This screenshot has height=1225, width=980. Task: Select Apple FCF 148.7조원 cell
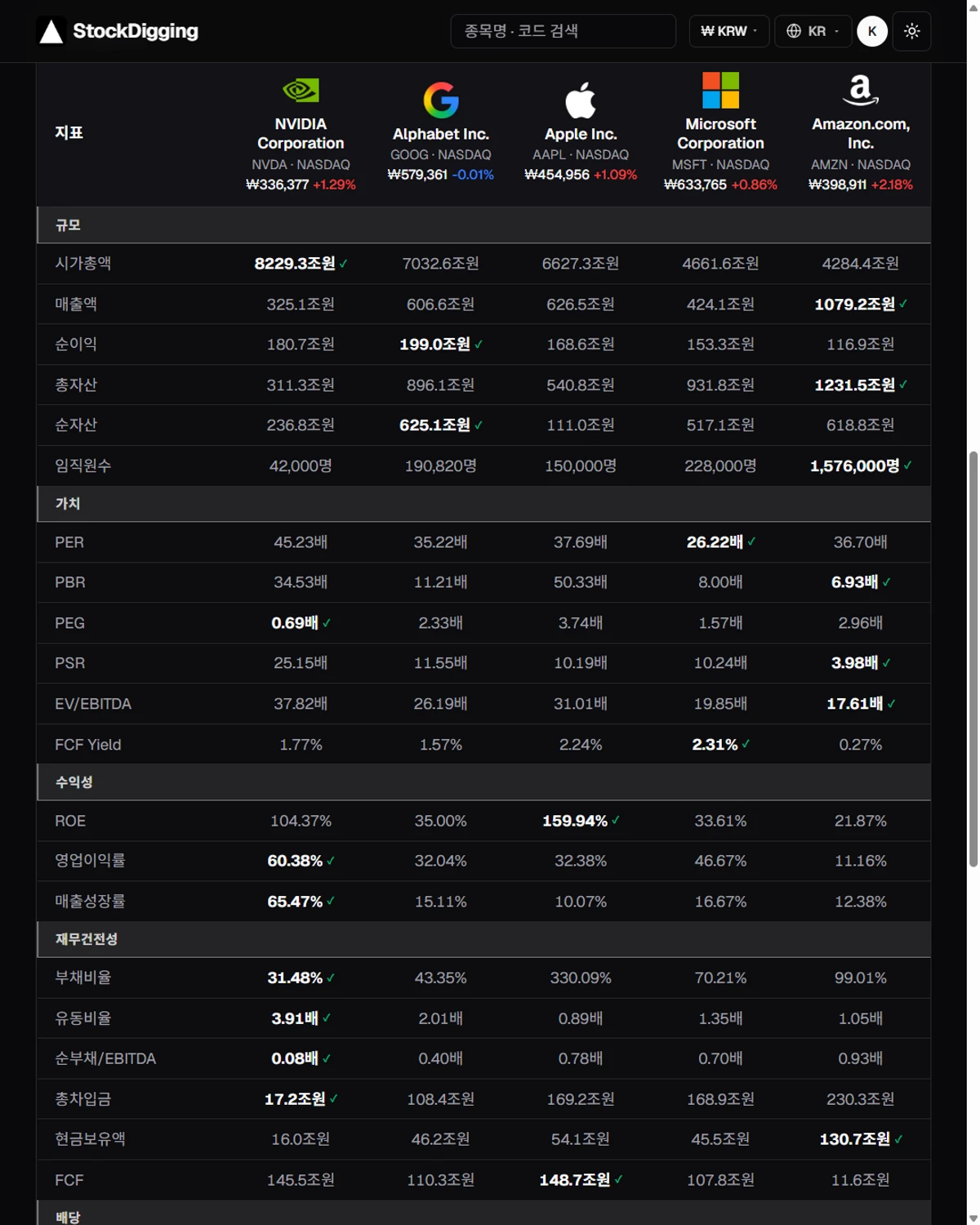pyautogui.click(x=581, y=1180)
